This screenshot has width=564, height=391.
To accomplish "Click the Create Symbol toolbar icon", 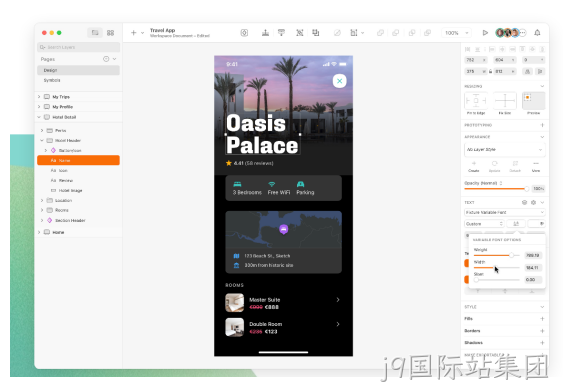I will pyautogui.click(x=244, y=33).
